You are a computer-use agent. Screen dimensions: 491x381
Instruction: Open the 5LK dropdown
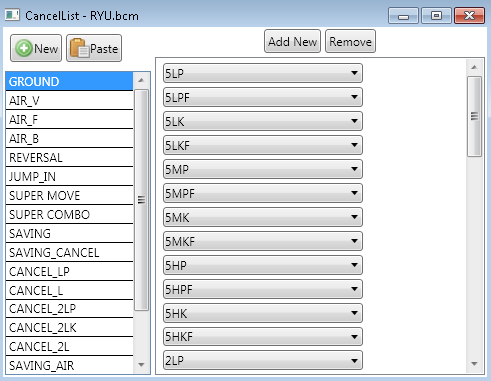pos(263,121)
